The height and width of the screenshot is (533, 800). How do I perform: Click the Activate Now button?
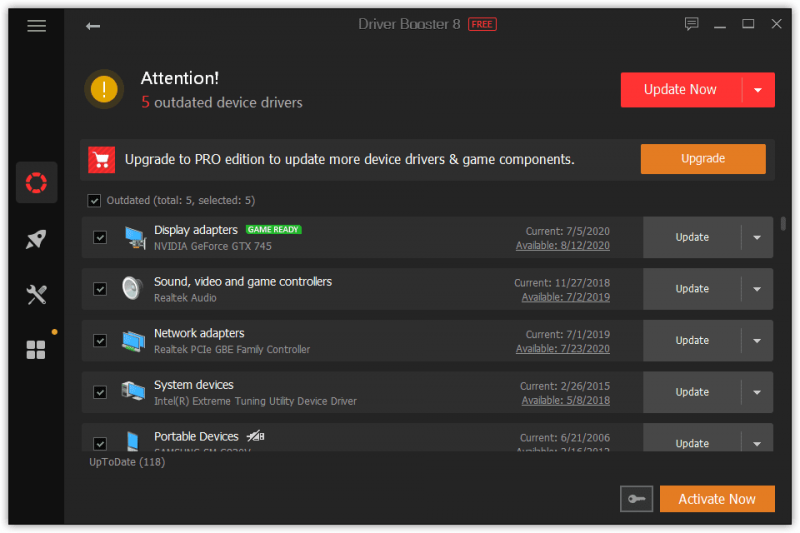click(717, 498)
